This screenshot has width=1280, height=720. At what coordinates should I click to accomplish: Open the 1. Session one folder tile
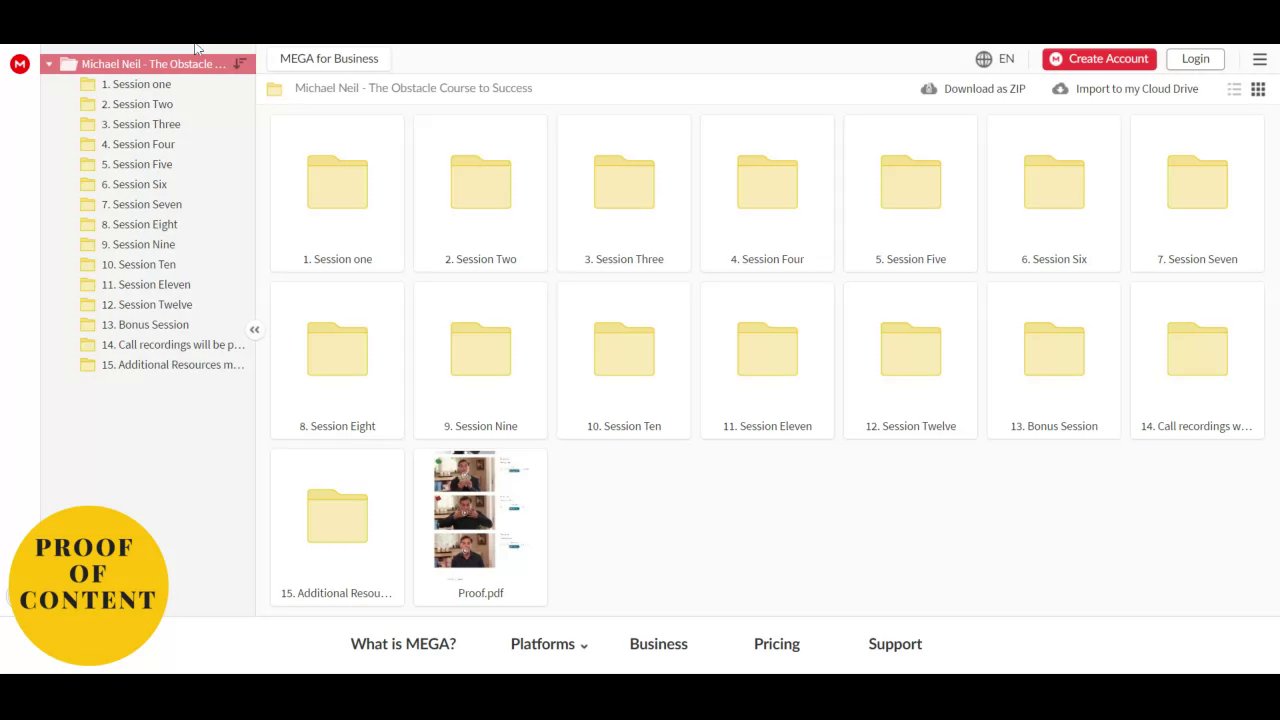coord(337,193)
